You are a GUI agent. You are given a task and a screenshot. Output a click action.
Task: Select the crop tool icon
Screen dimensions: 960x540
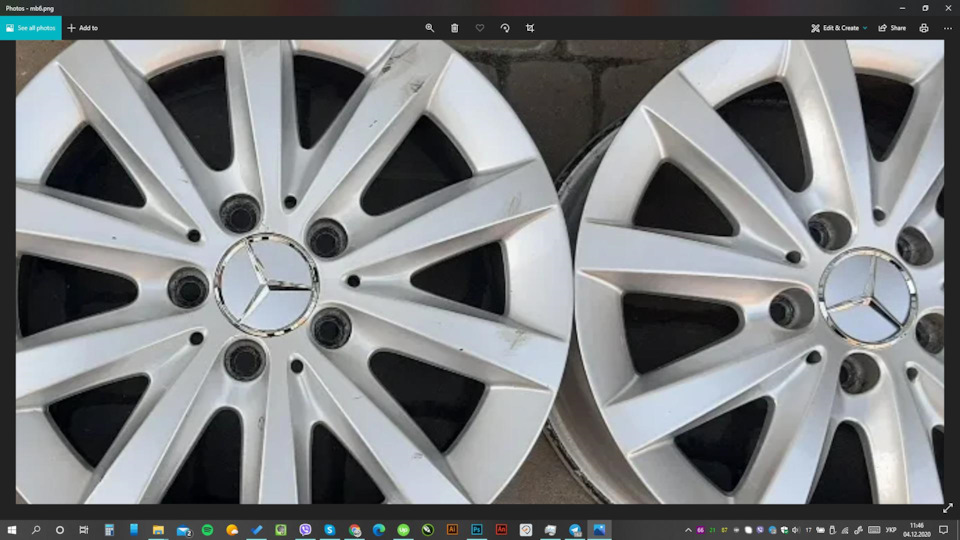tap(530, 28)
